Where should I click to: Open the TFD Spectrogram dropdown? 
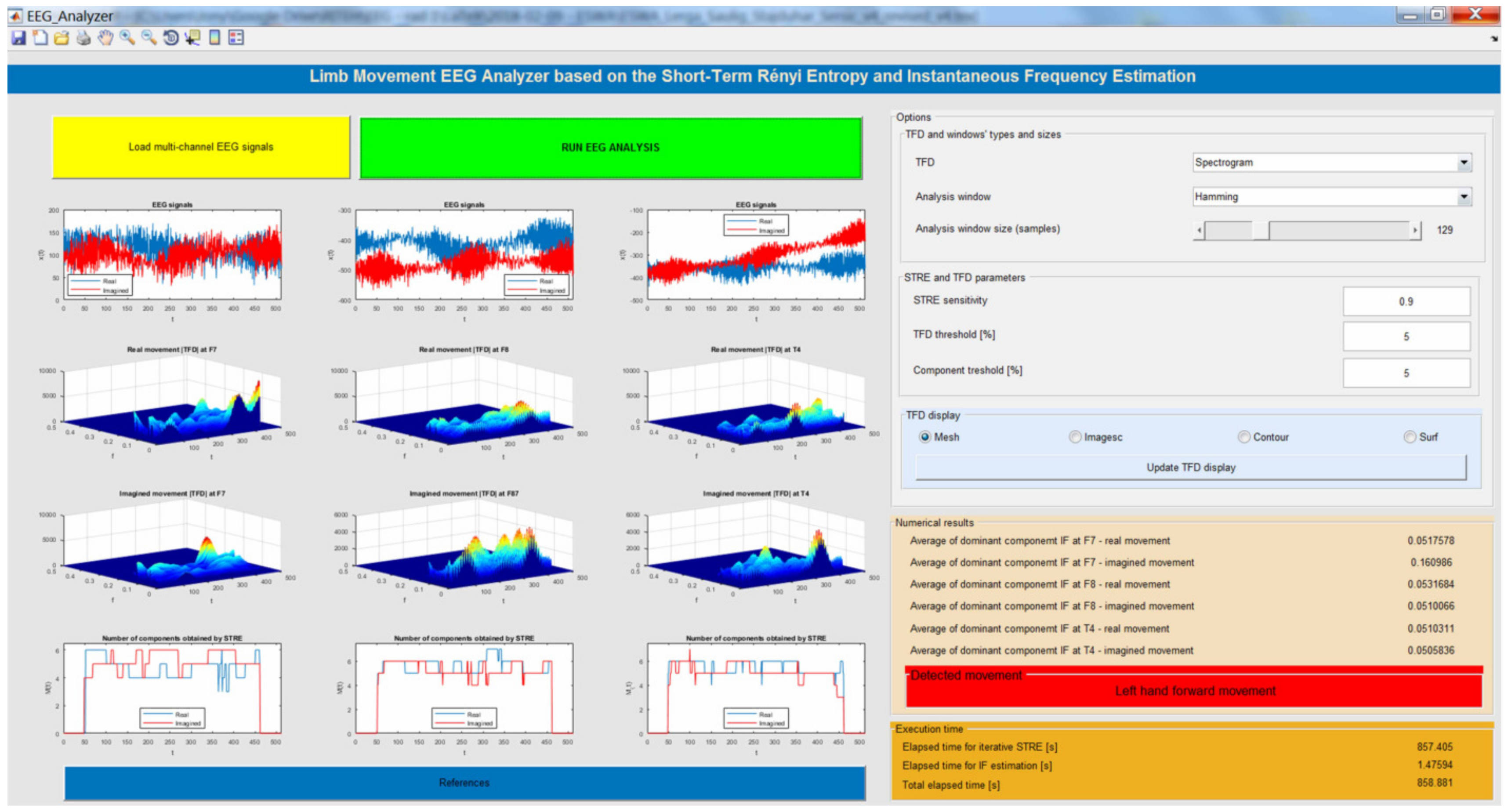pos(1464,163)
